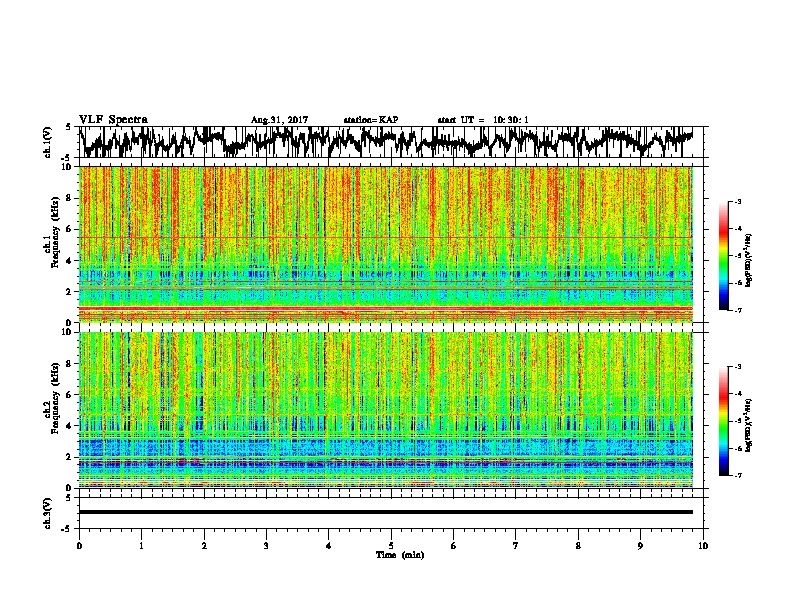
Task: Click the "-7" label on ch.2 color bar
Action: coord(737,475)
